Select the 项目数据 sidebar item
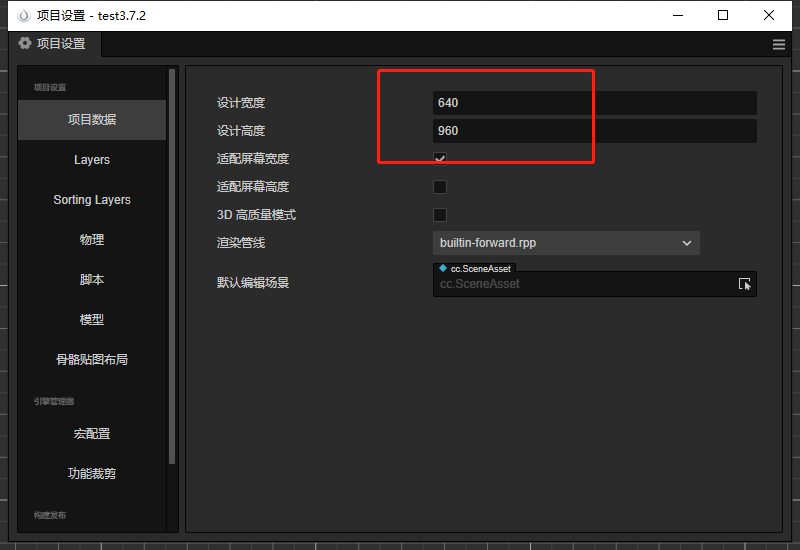Screen dimensions: 800x550 tap(92, 119)
